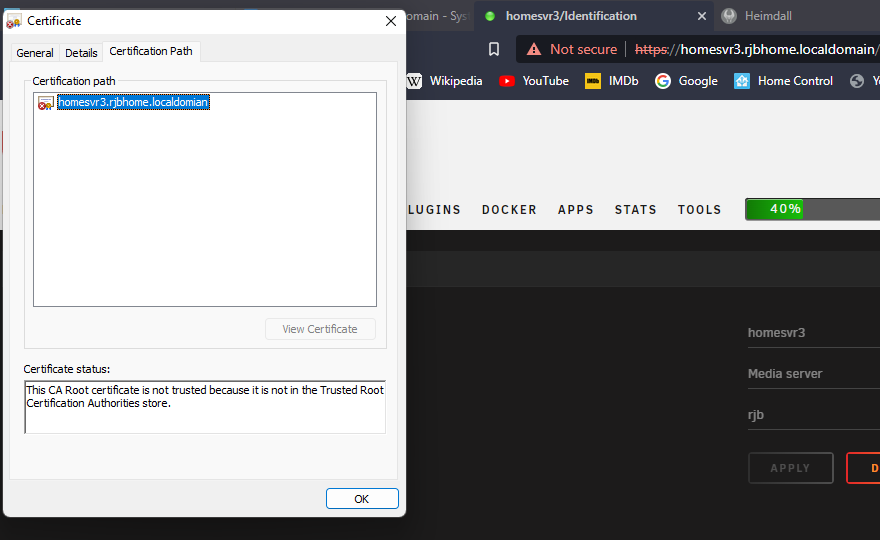Image resolution: width=880 pixels, height=540 pixels.
Task: Click the IMDb bookmark icon
Action: (x=593, y=81)
